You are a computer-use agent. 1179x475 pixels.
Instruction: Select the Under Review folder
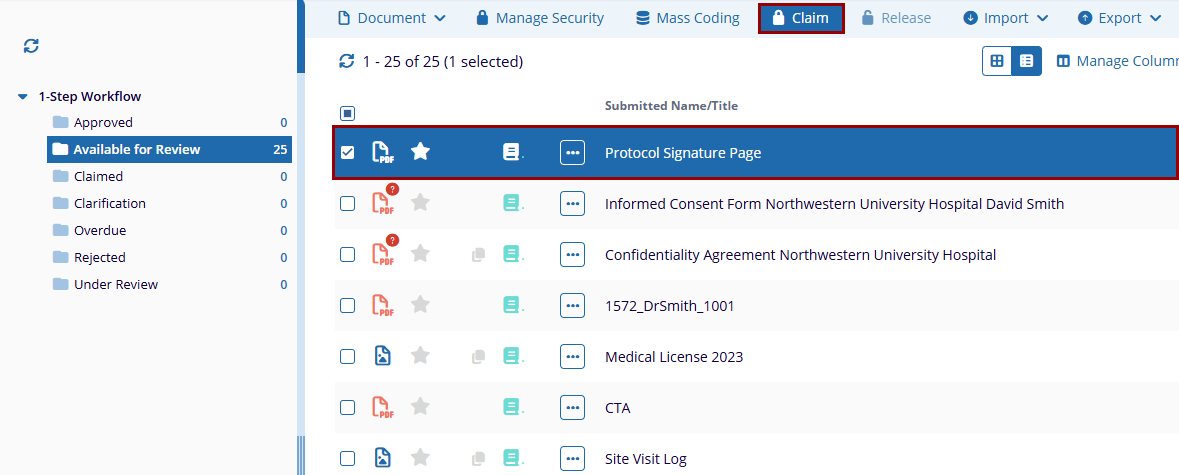coord(115,284)
